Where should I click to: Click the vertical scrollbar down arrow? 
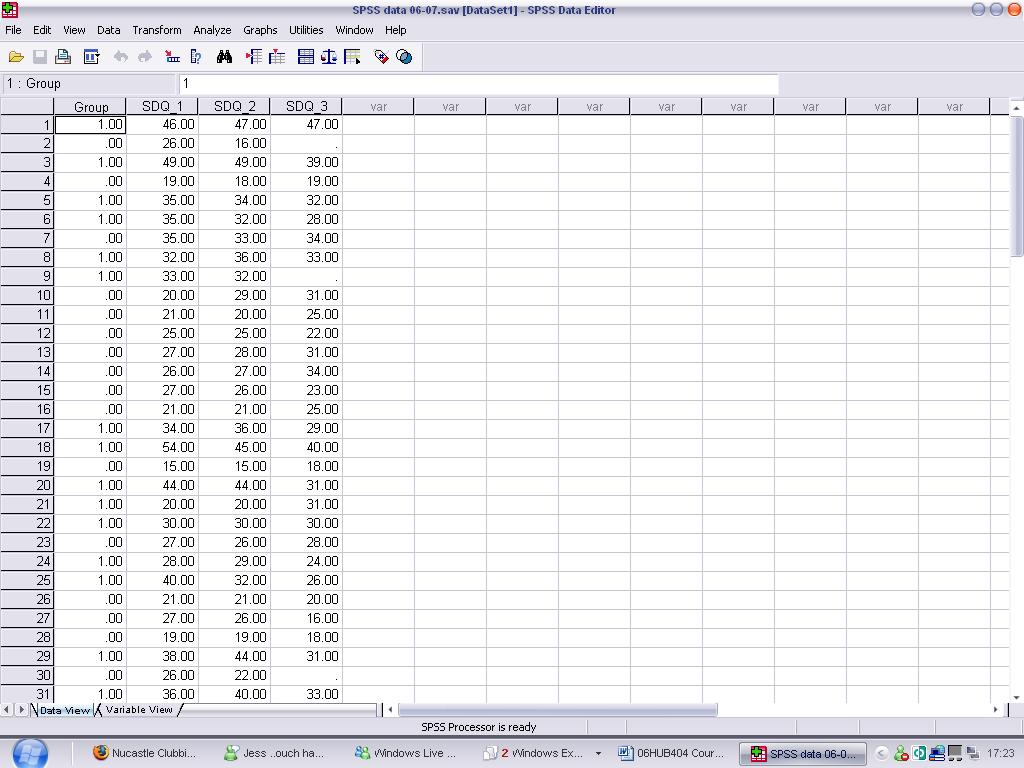point(1017,697)
